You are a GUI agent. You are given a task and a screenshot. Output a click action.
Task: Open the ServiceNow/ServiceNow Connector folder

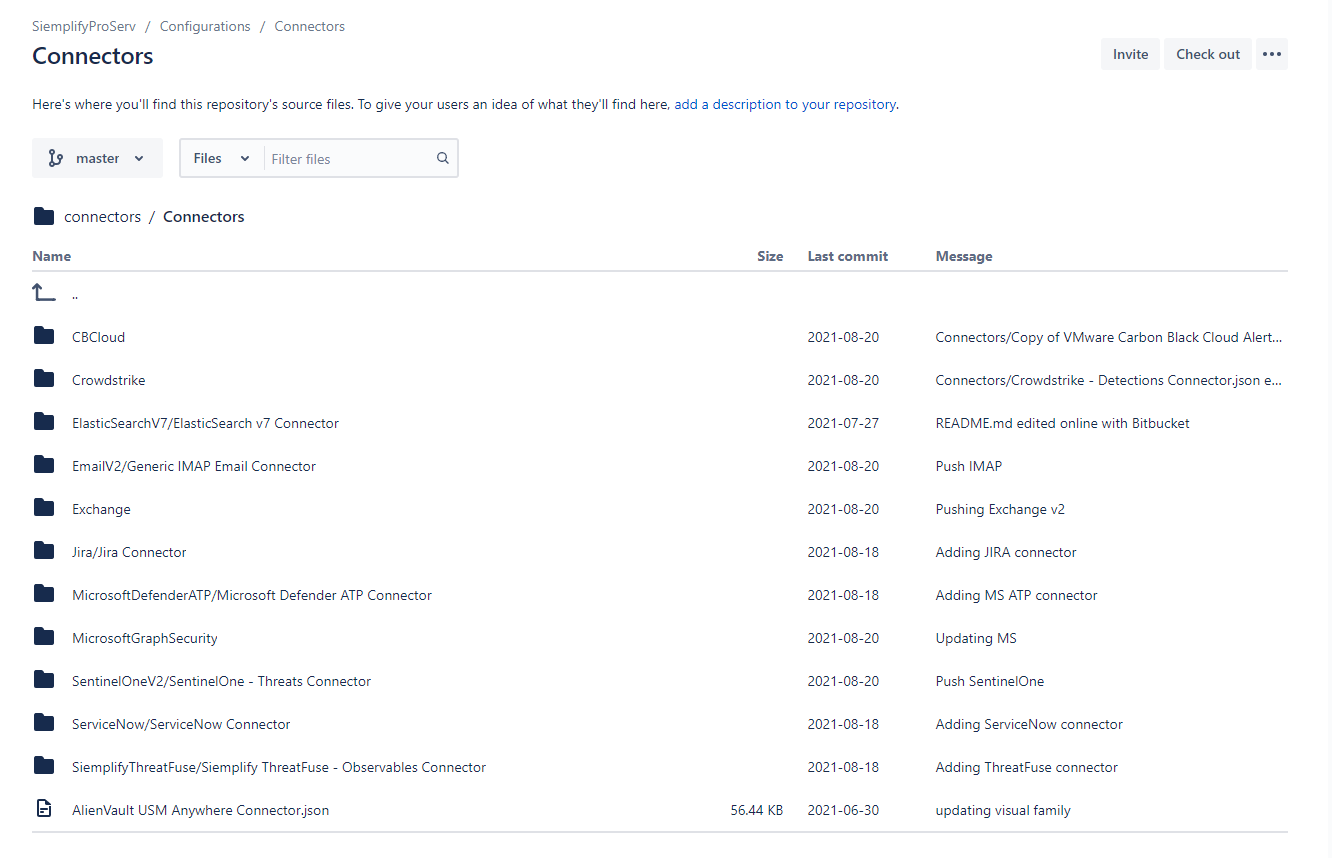click(181, 724)
